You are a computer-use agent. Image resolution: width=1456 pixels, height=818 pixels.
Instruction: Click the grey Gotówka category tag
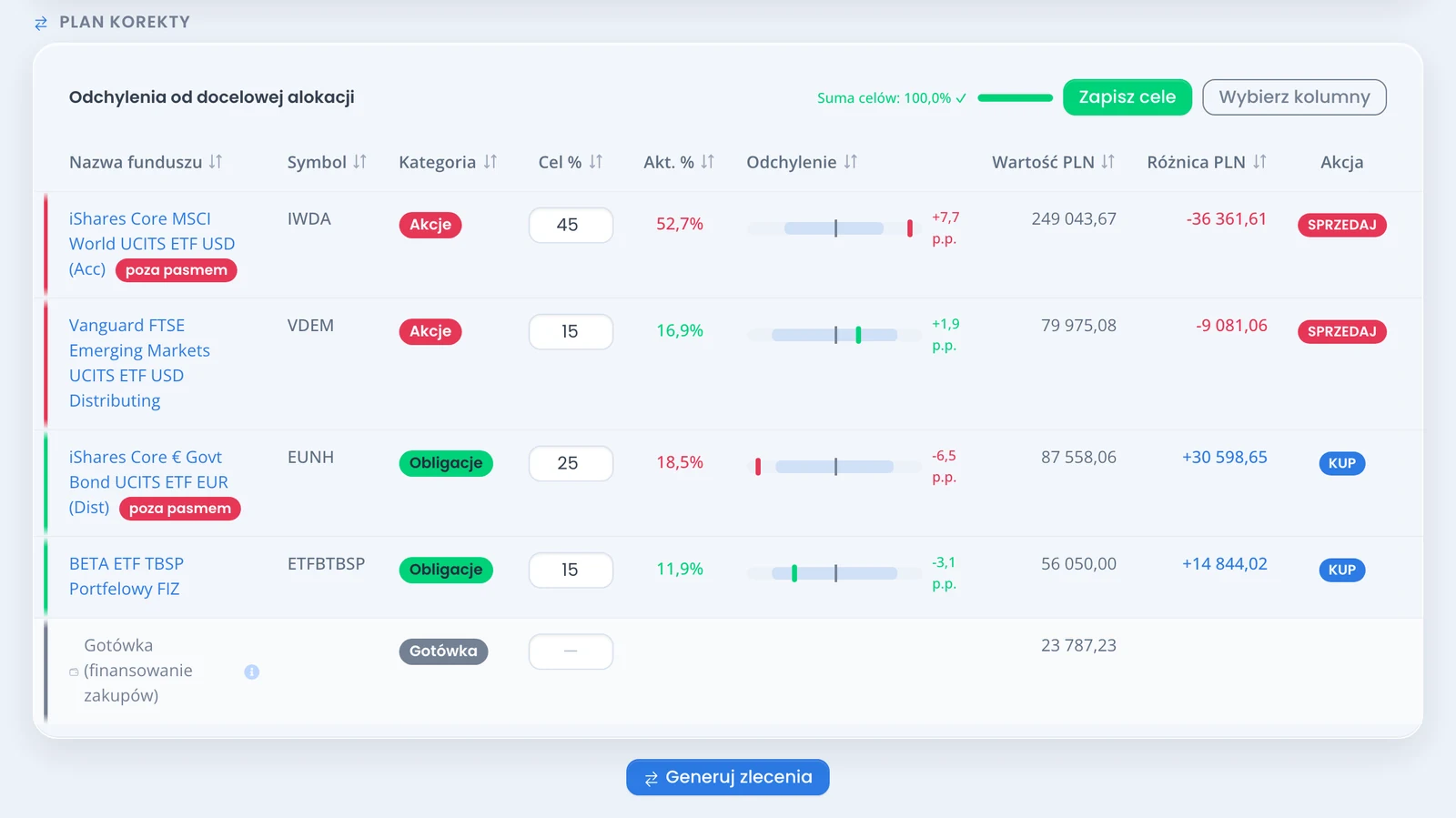point(443,651)
